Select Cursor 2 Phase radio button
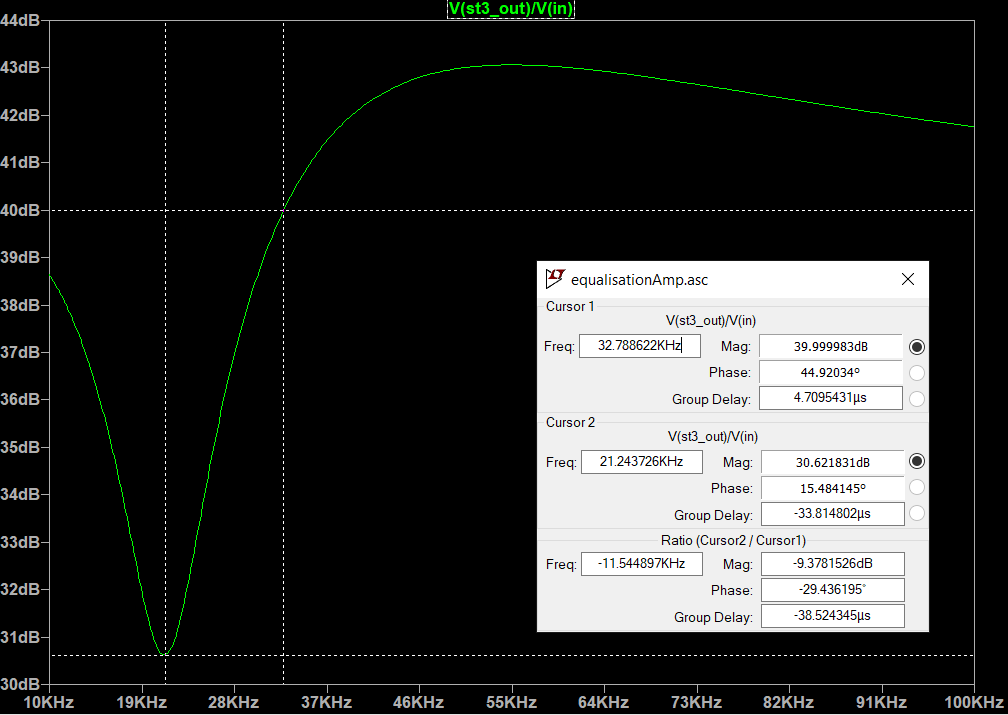 [917, 488]
